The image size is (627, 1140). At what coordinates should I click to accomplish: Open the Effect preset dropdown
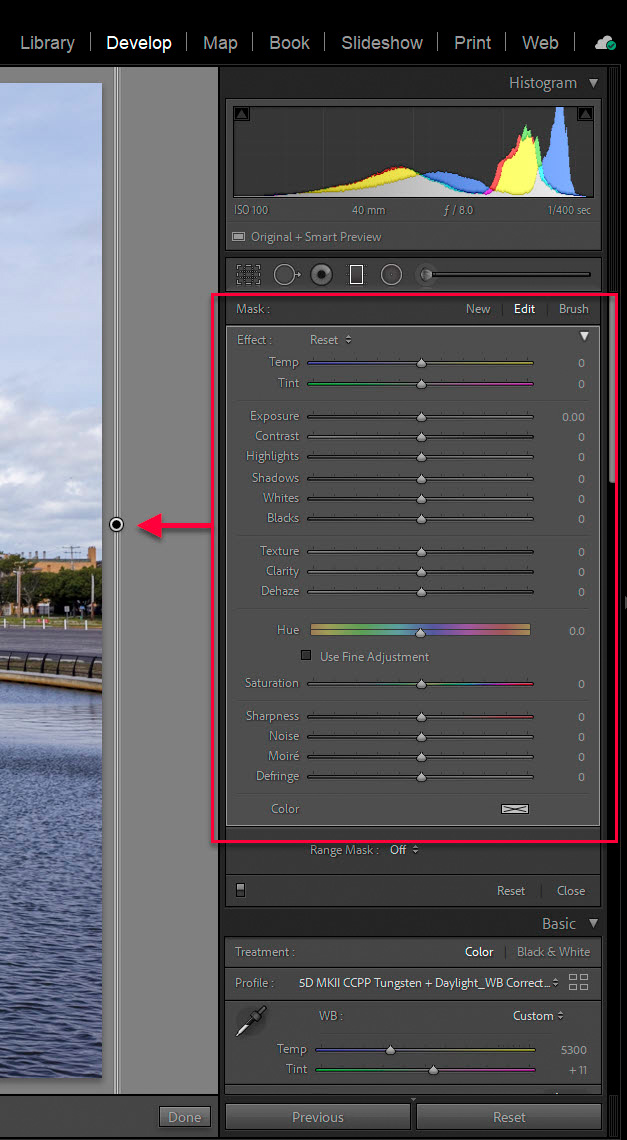tap(331, 340)
